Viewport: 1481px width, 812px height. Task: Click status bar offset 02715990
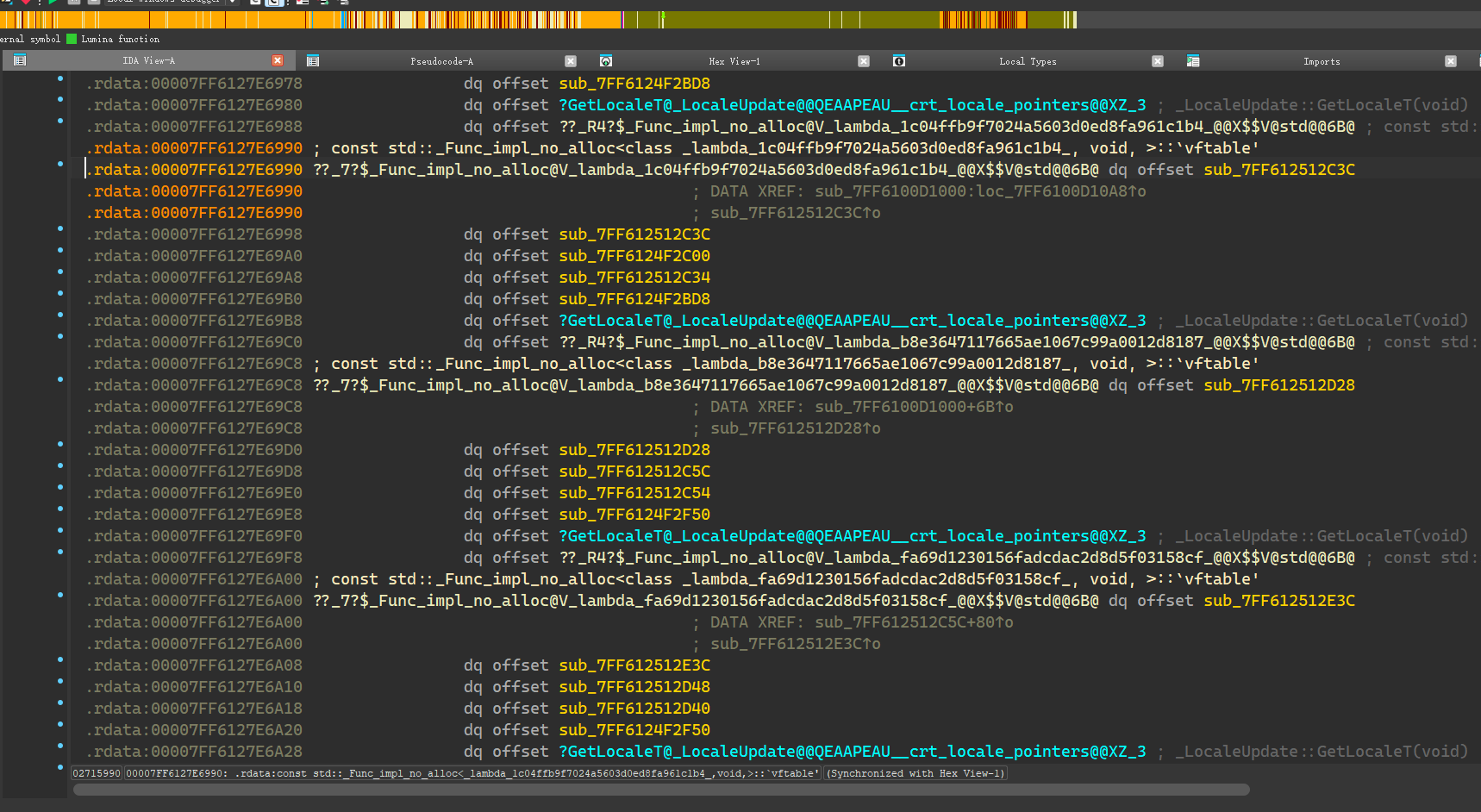(97, 773)
